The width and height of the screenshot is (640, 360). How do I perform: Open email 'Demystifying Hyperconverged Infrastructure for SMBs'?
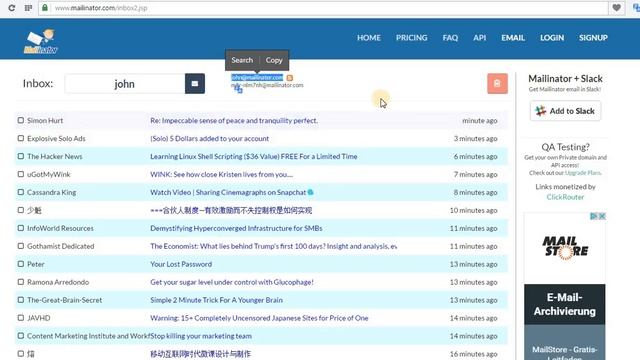pos(236,228)
